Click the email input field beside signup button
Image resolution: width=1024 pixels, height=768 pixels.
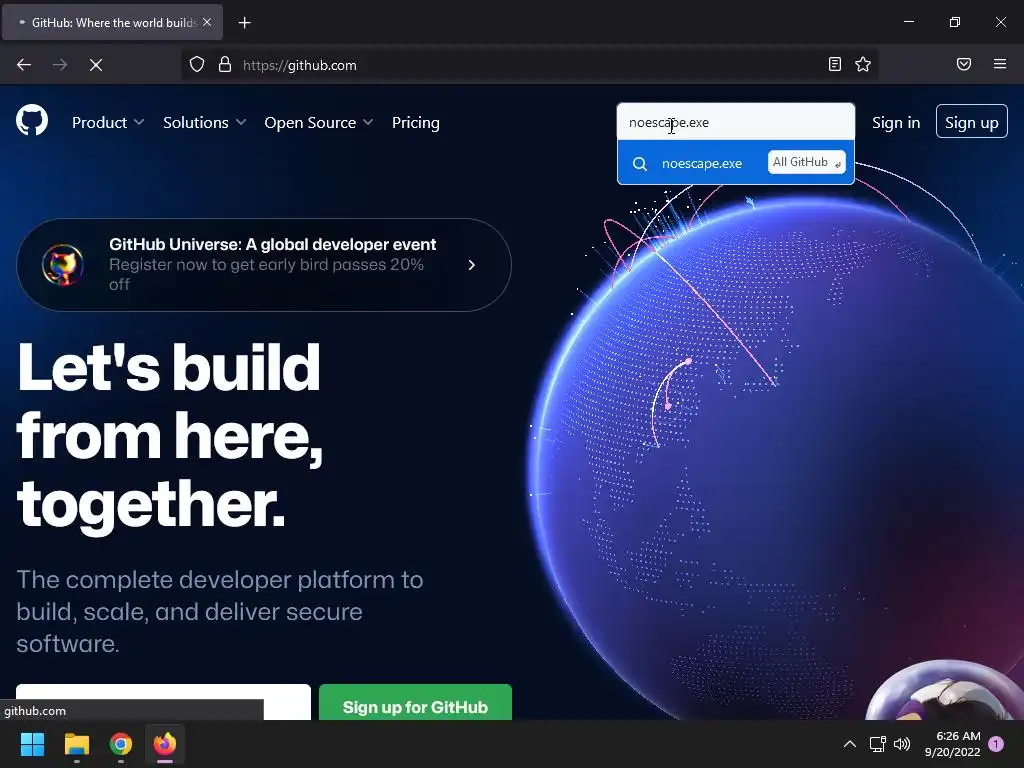163,702
